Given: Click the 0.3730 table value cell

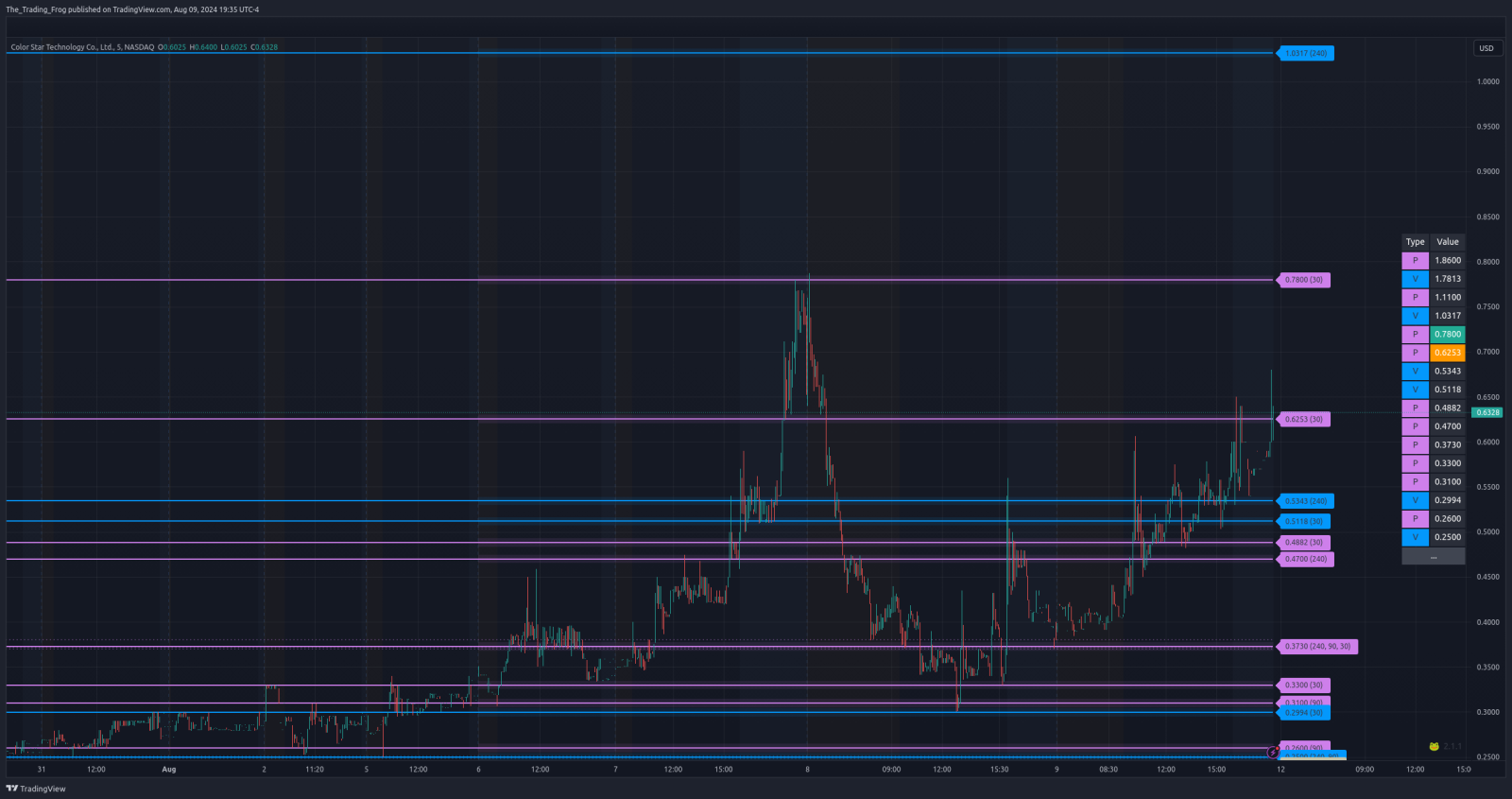Looking at the screenshot, I should coord(1448,444).
